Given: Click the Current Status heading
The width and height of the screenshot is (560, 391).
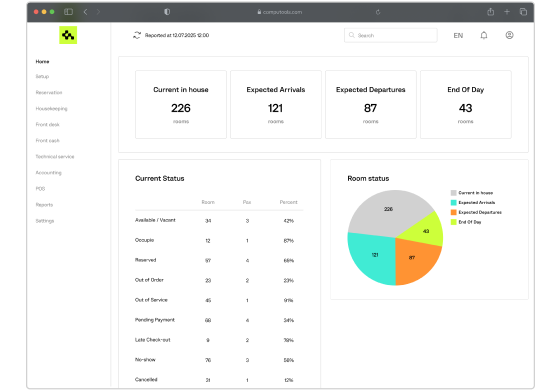Looking at the screenshot, I should [x=160, y=179].
